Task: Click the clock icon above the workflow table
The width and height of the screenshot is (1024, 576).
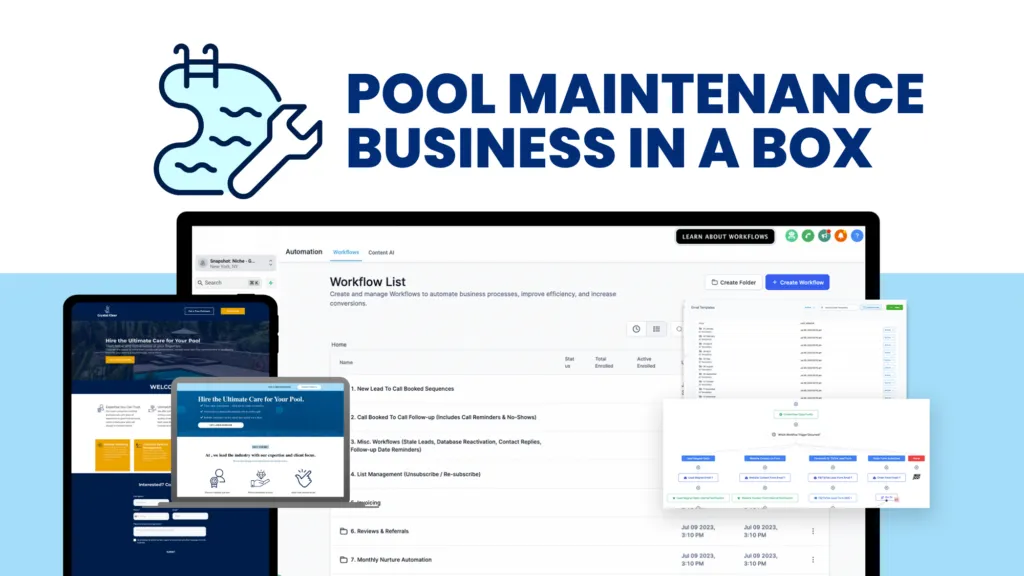Action: pos(636,329)
